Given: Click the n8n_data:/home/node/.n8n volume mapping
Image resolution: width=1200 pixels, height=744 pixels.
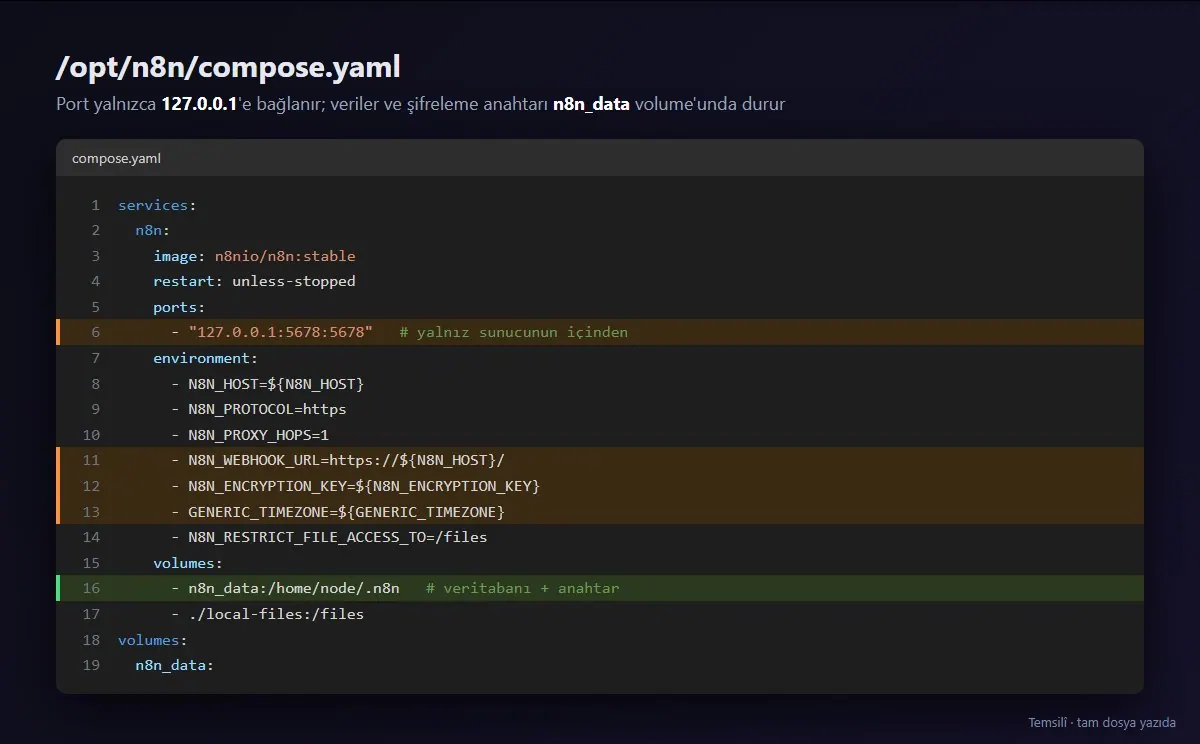Looking at the screenshot, I should [x=294, y=588].
